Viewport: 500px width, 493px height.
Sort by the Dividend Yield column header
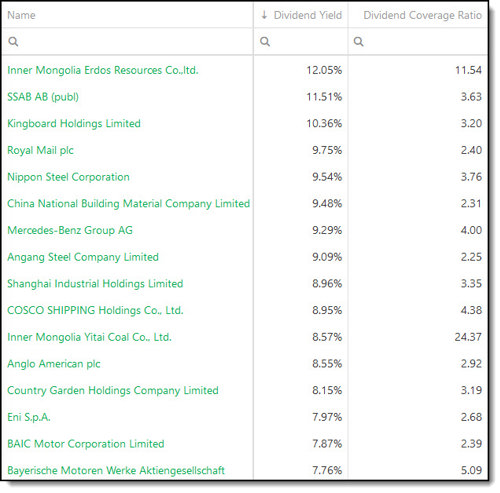(308, 15)
